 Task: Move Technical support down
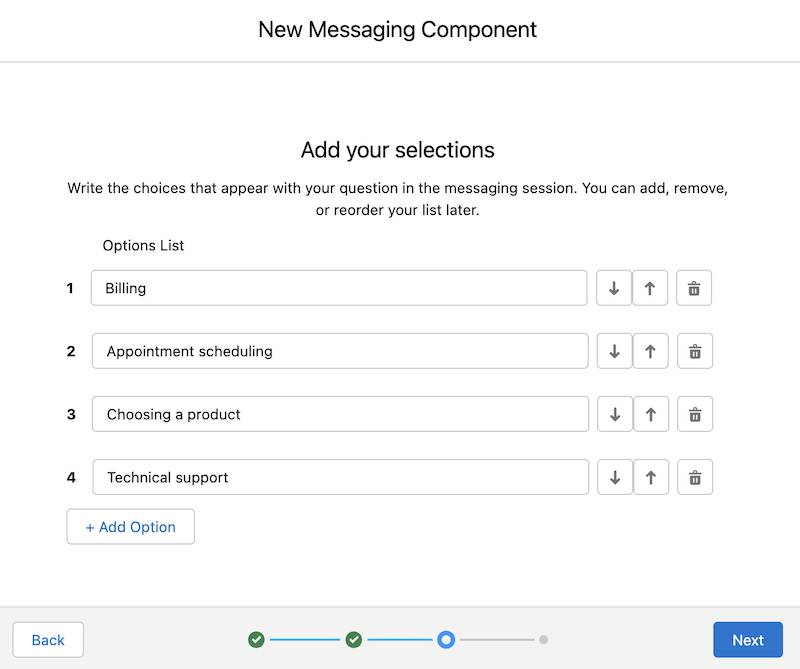[x=614, y=477]
